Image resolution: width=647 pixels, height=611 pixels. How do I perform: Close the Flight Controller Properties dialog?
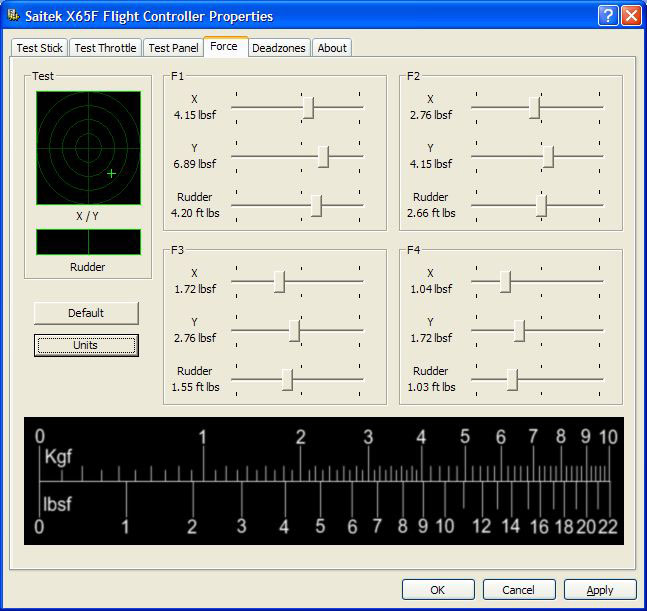(631, 16)
